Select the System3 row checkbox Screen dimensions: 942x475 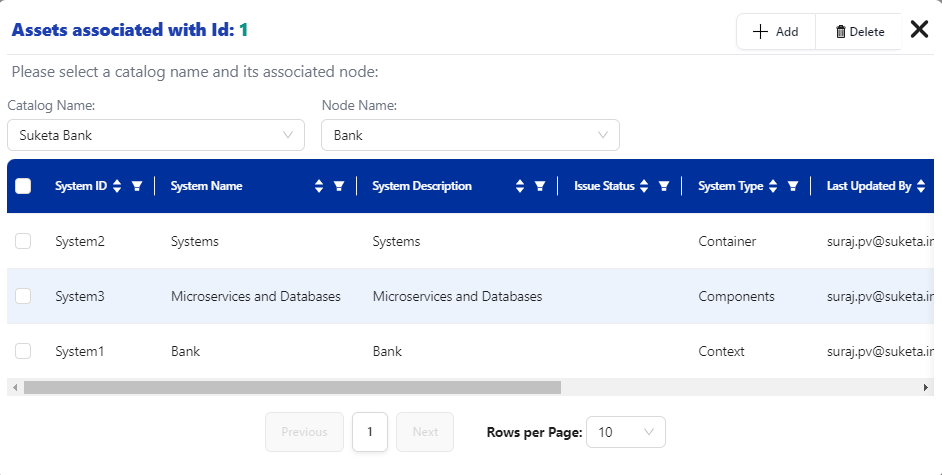[x=24, y=296]
